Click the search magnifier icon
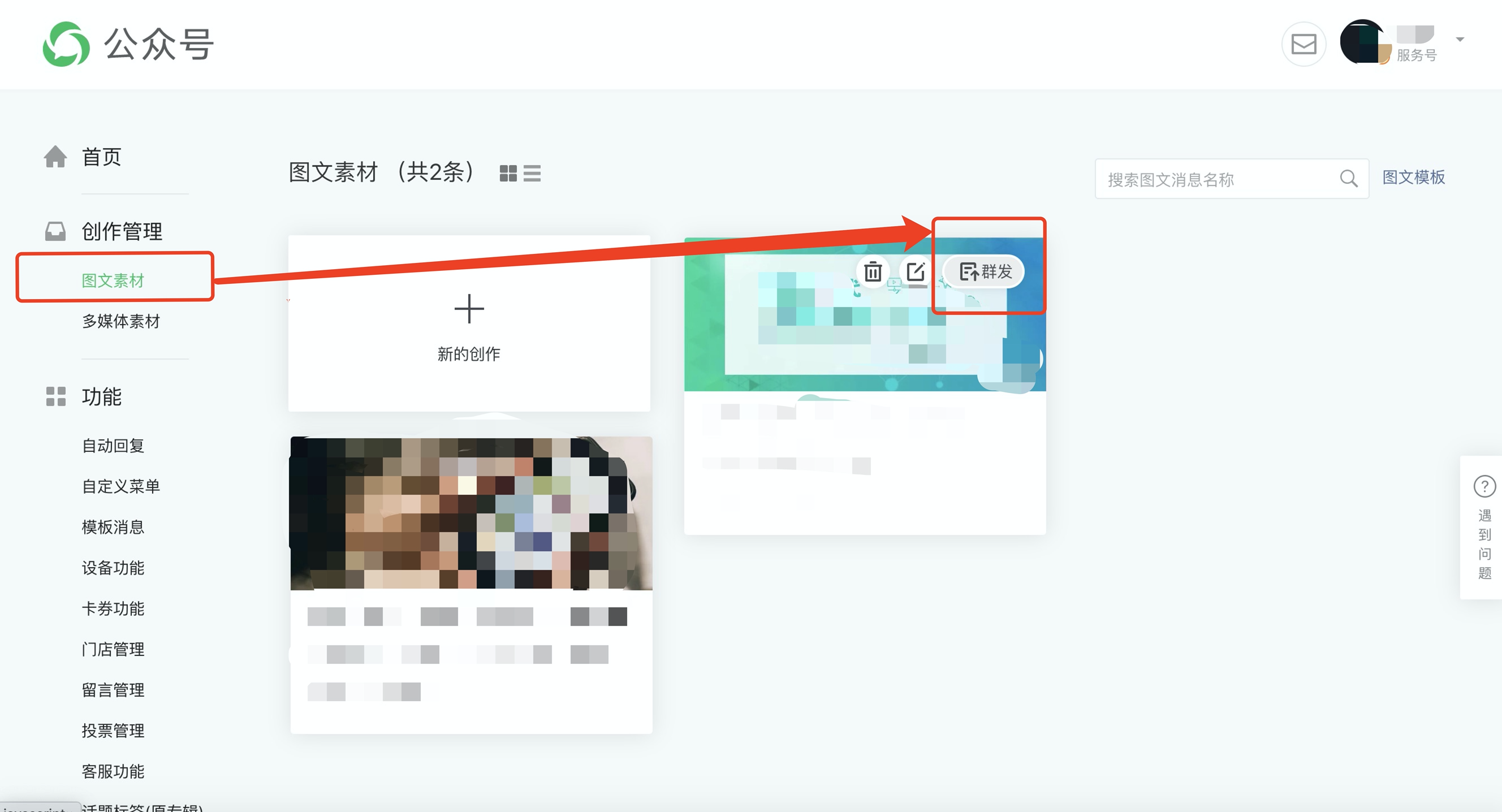The height and width of the screenshot is (812, 1502). 1348,178
